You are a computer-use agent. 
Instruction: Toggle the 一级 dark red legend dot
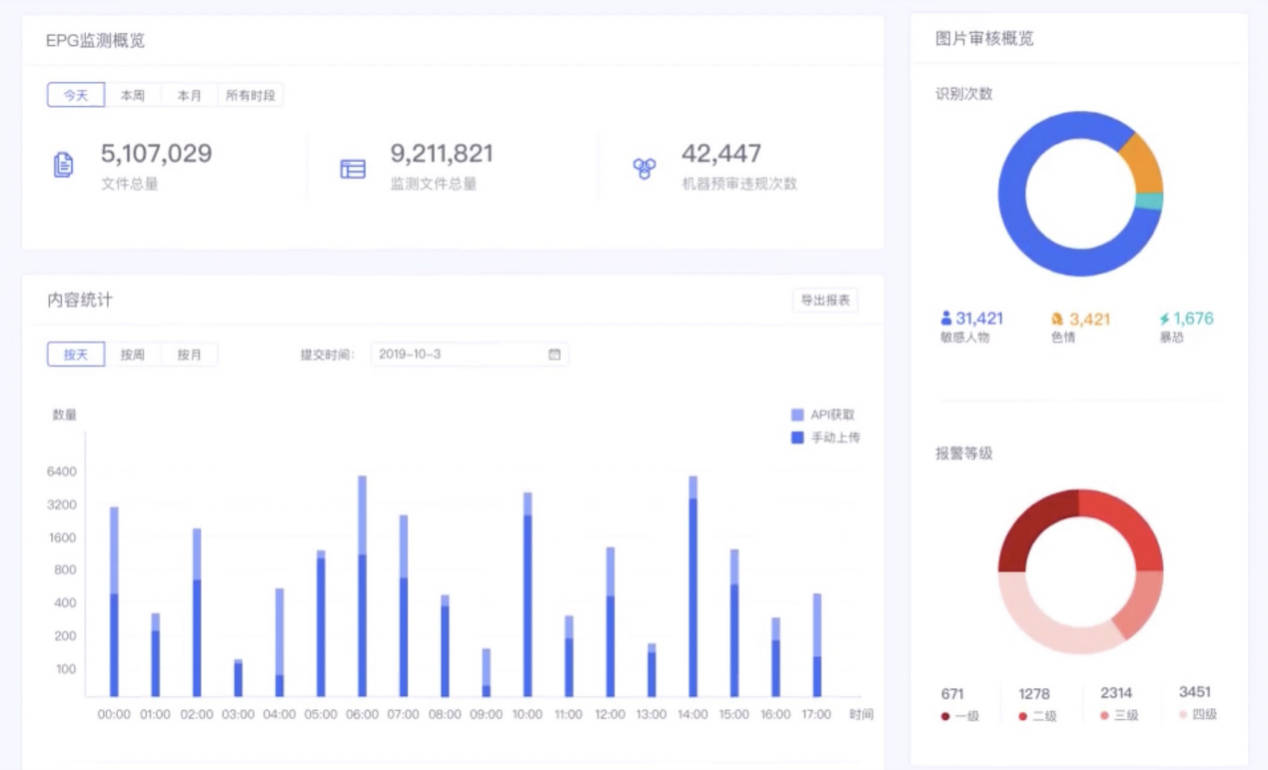pyautogui.click(x=946, y=716)
